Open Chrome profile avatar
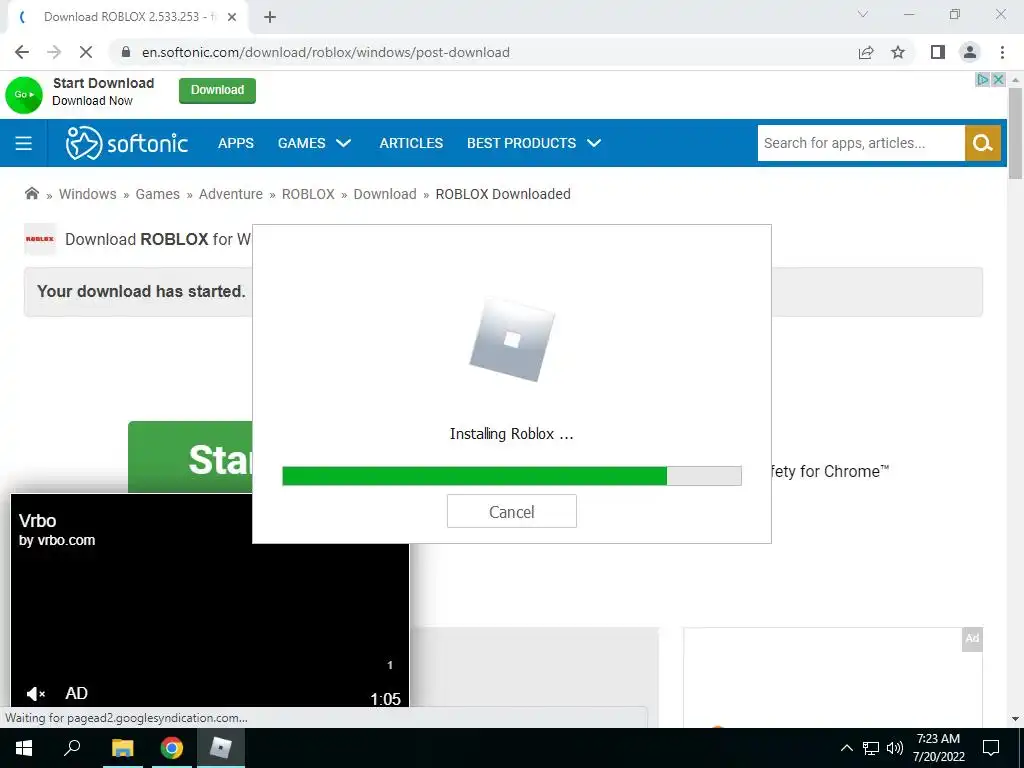Image resolution: width=1024 pixels, height=768 pixels. pos(970,52)
